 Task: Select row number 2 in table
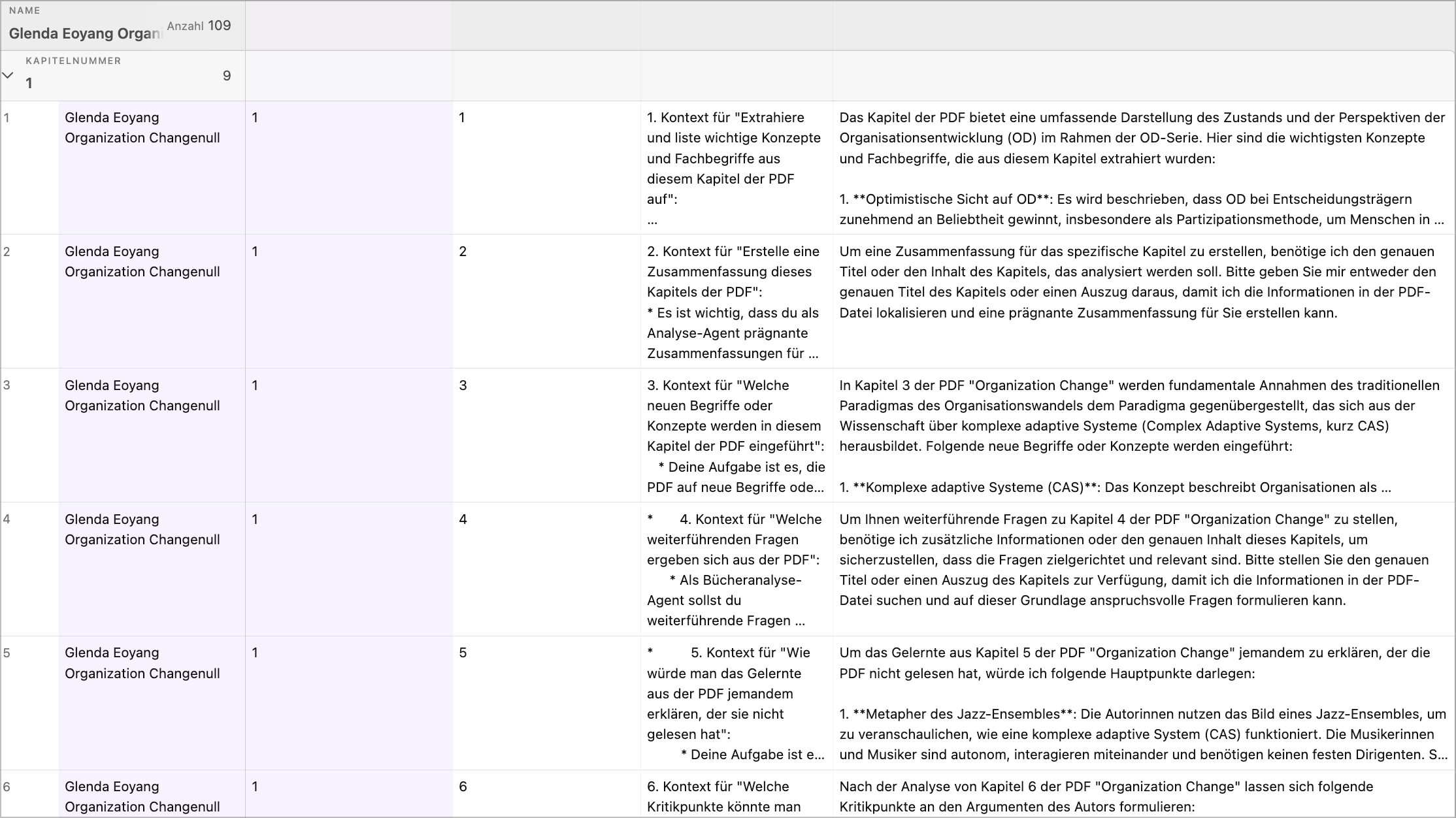click(x=7, y=252)
